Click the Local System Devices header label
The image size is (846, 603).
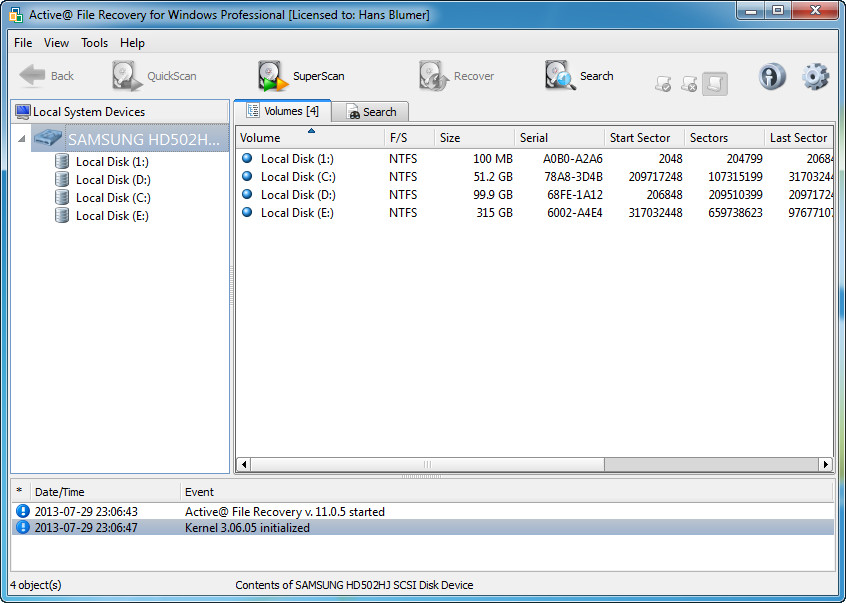[89, 112]
